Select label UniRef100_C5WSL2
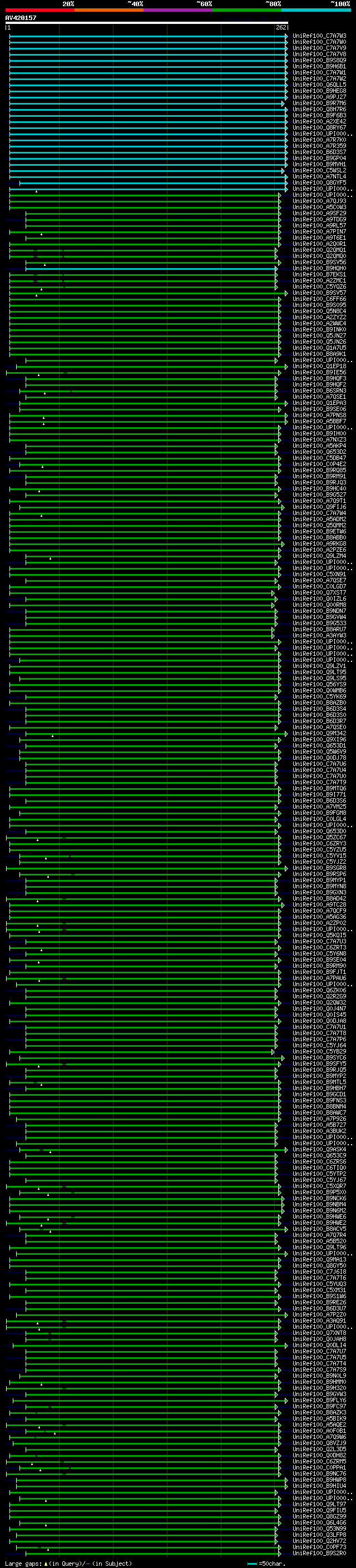Viewport: 356px width, 1568px height. click(x=319, y=170)
